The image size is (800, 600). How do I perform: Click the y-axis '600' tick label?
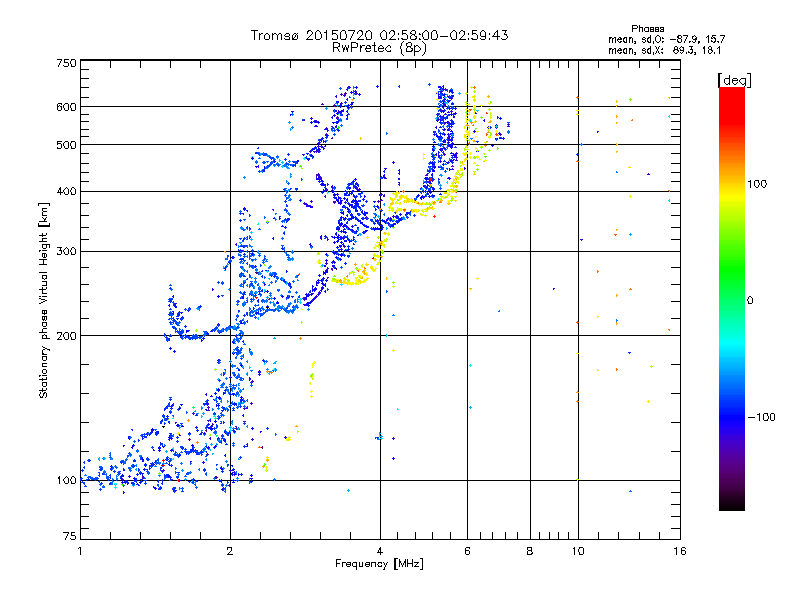[x=66, y=107]
